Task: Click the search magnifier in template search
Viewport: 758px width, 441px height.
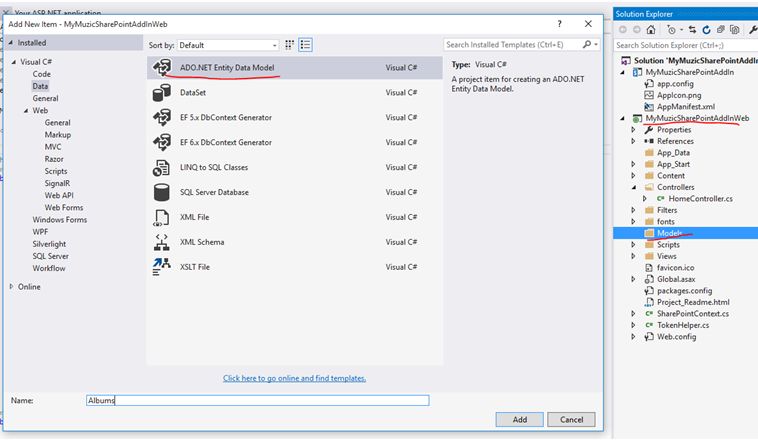Action: 586,44
